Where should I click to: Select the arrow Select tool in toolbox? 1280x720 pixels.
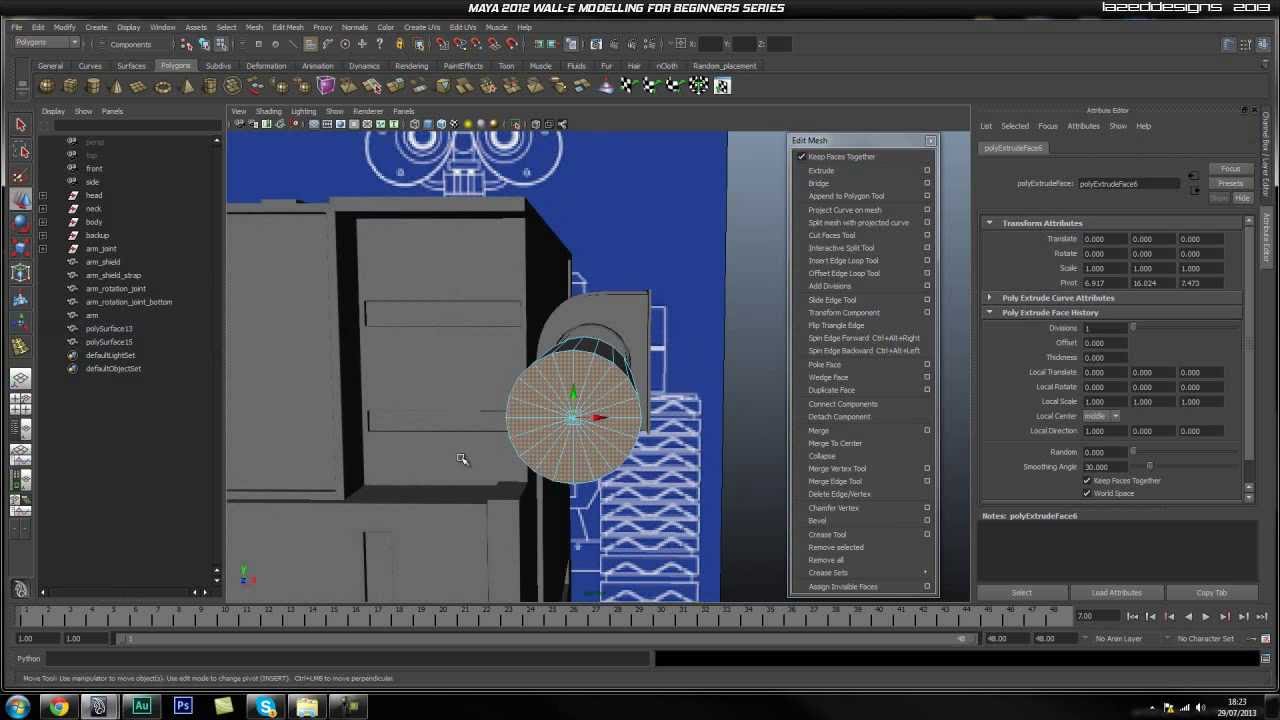point(20,124)
